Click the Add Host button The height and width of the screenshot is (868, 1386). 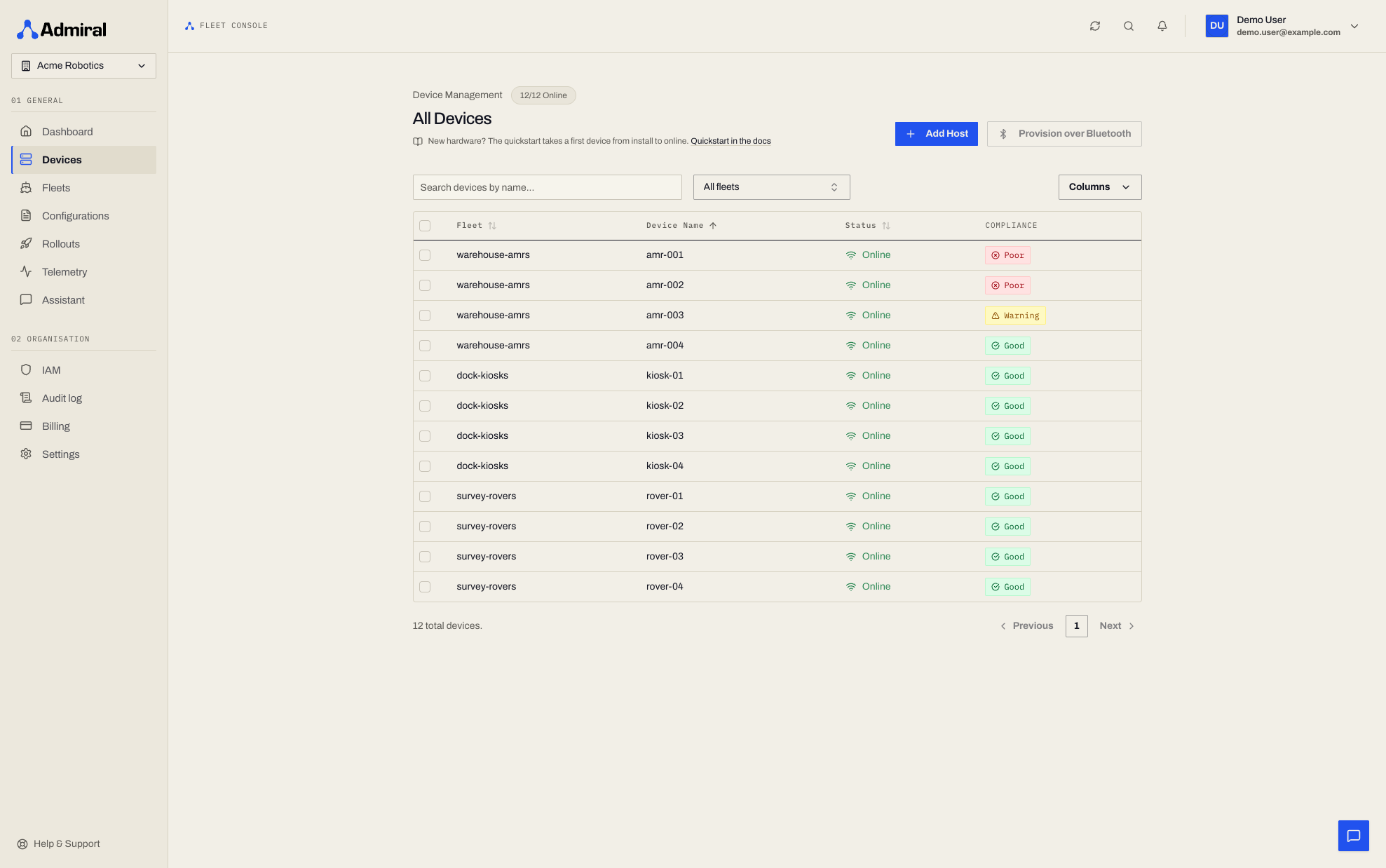point(936,134)
